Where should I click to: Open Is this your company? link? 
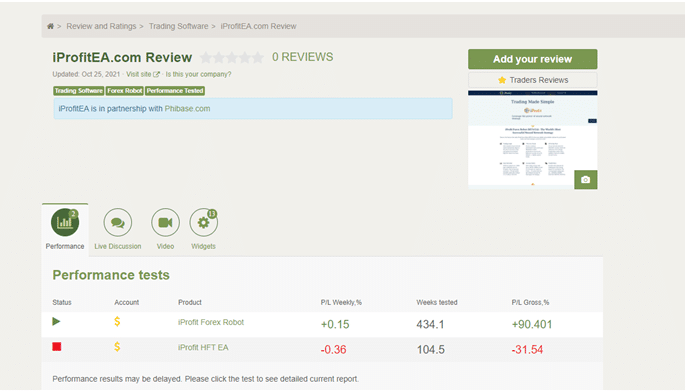[198, 74]
